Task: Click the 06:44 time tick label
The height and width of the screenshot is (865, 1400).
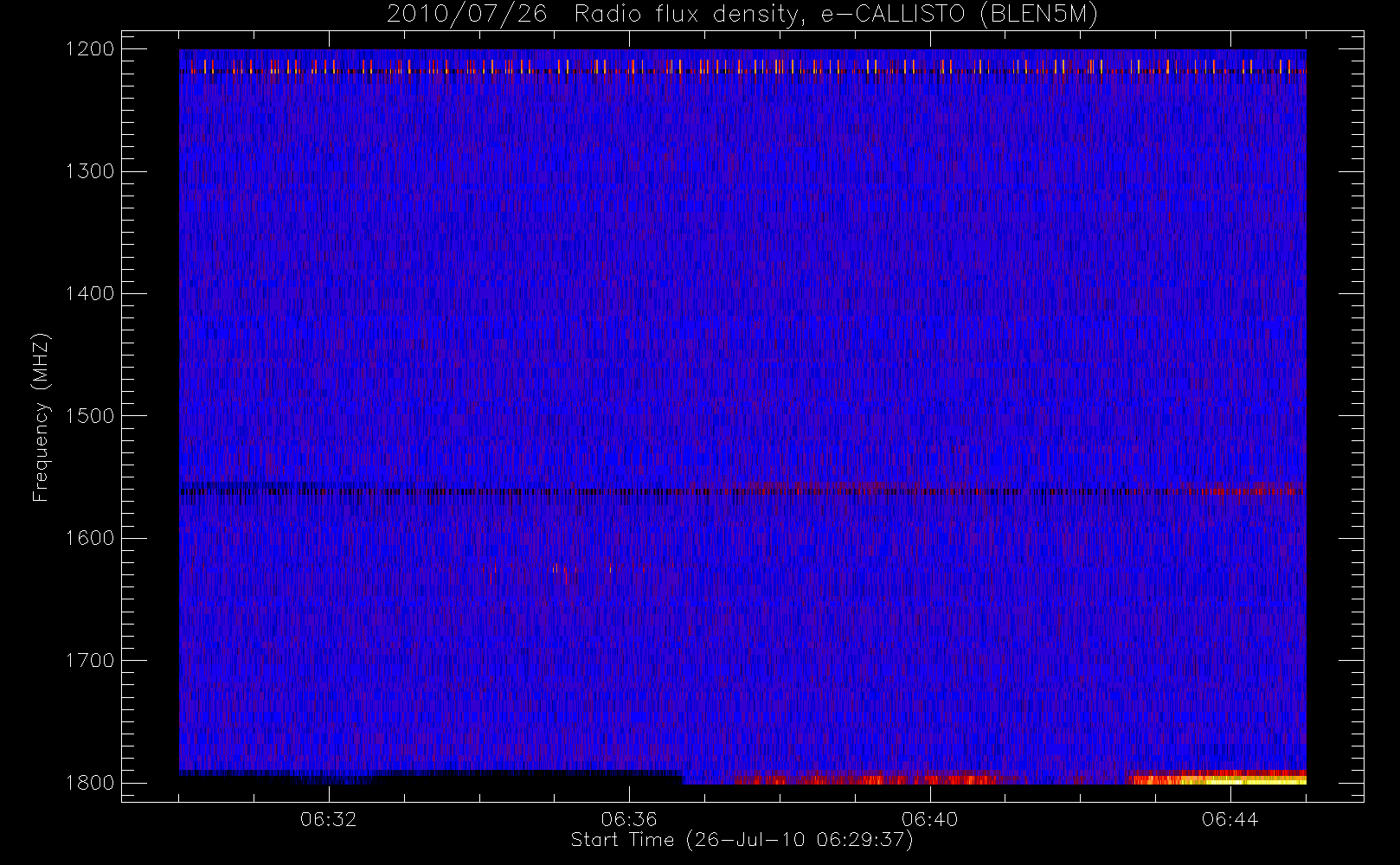Action: (x=1230, y=819)
